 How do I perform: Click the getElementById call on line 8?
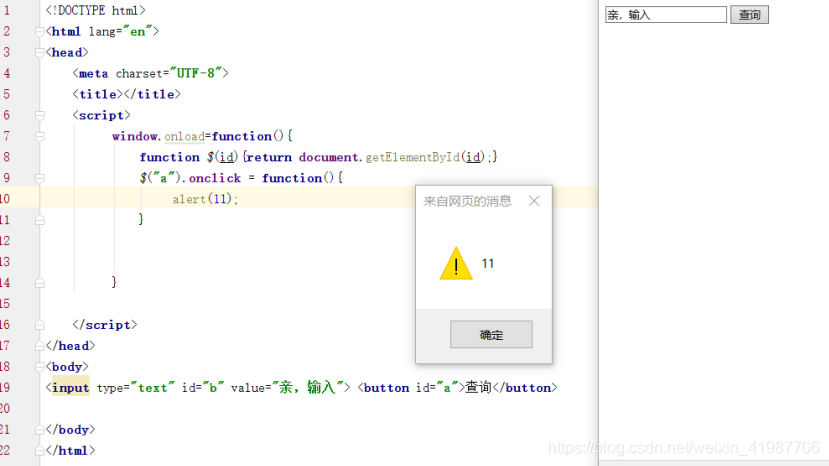[x=413, y=157]
